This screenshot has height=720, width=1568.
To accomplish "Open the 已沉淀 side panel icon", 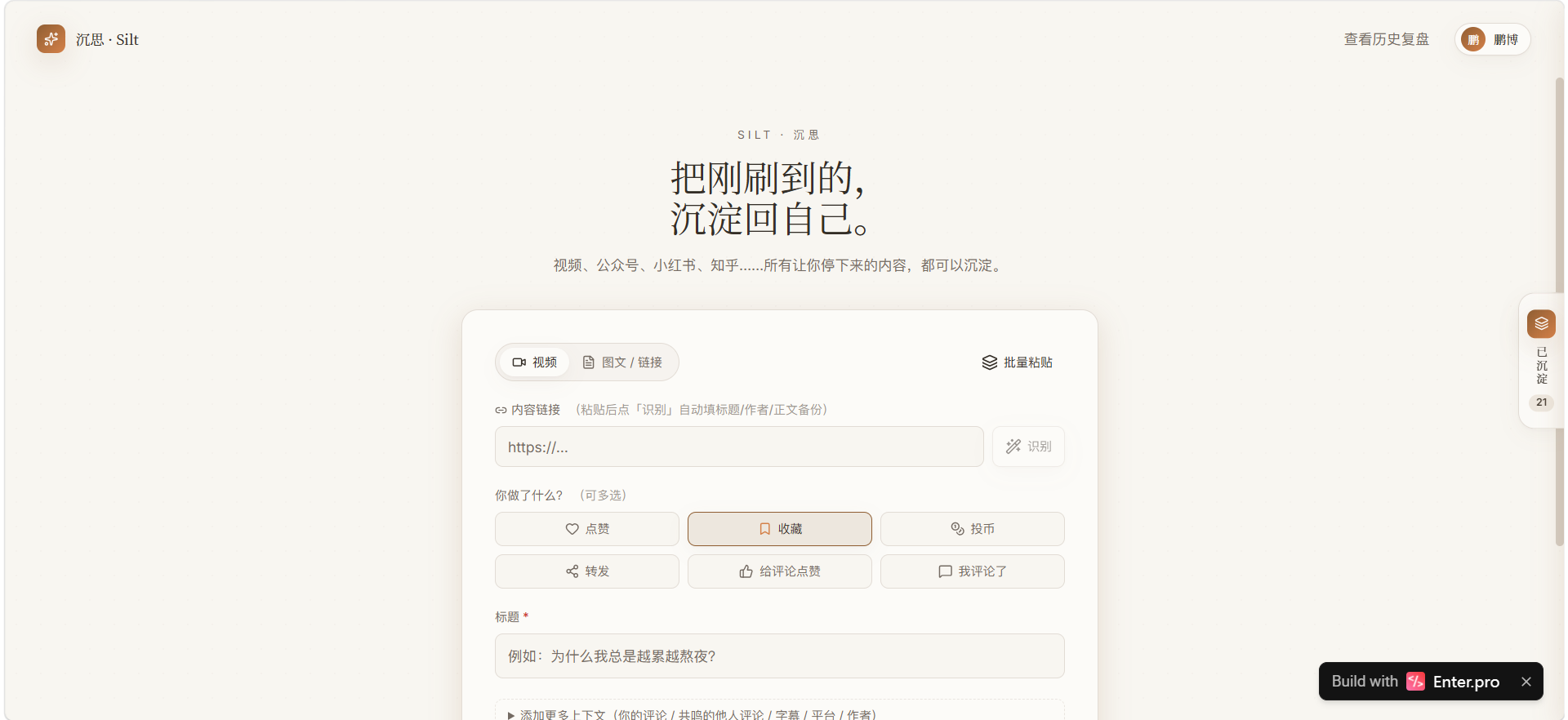I will [1541, 323].
